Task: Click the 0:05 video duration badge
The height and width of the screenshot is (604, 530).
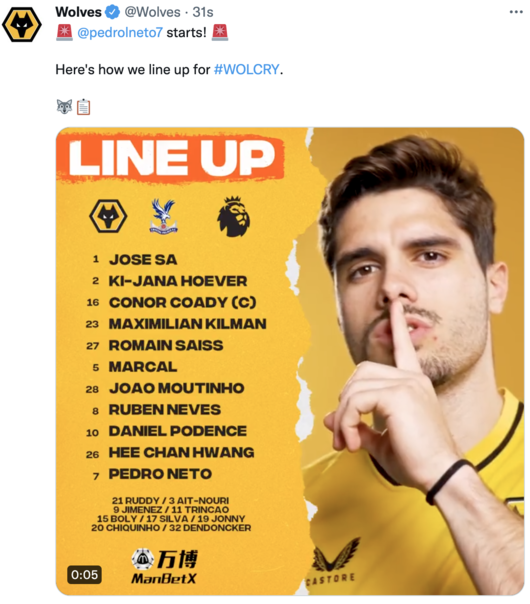Action: click(x=84, y=575)
